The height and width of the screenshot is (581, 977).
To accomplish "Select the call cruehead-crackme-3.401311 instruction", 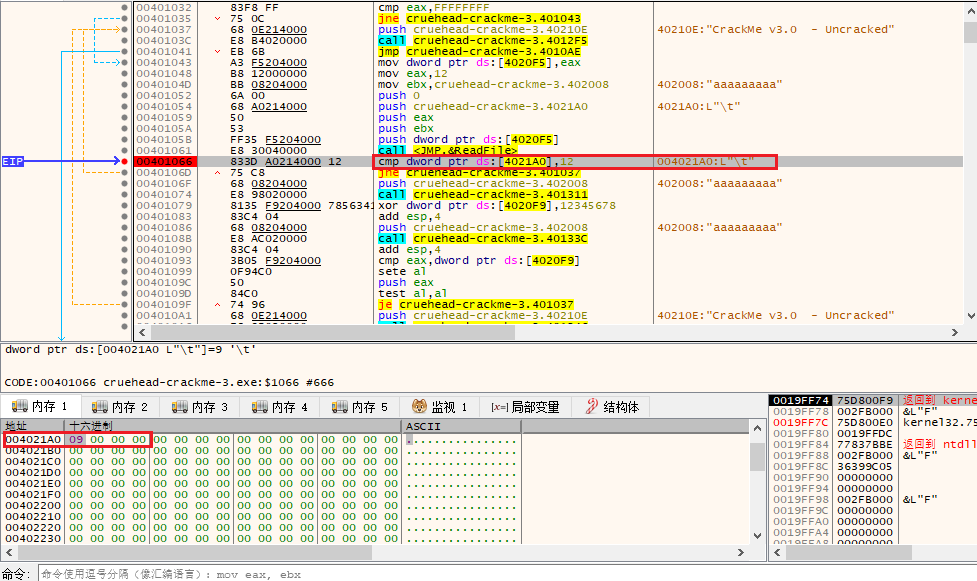I will click(x=482, y=194).
